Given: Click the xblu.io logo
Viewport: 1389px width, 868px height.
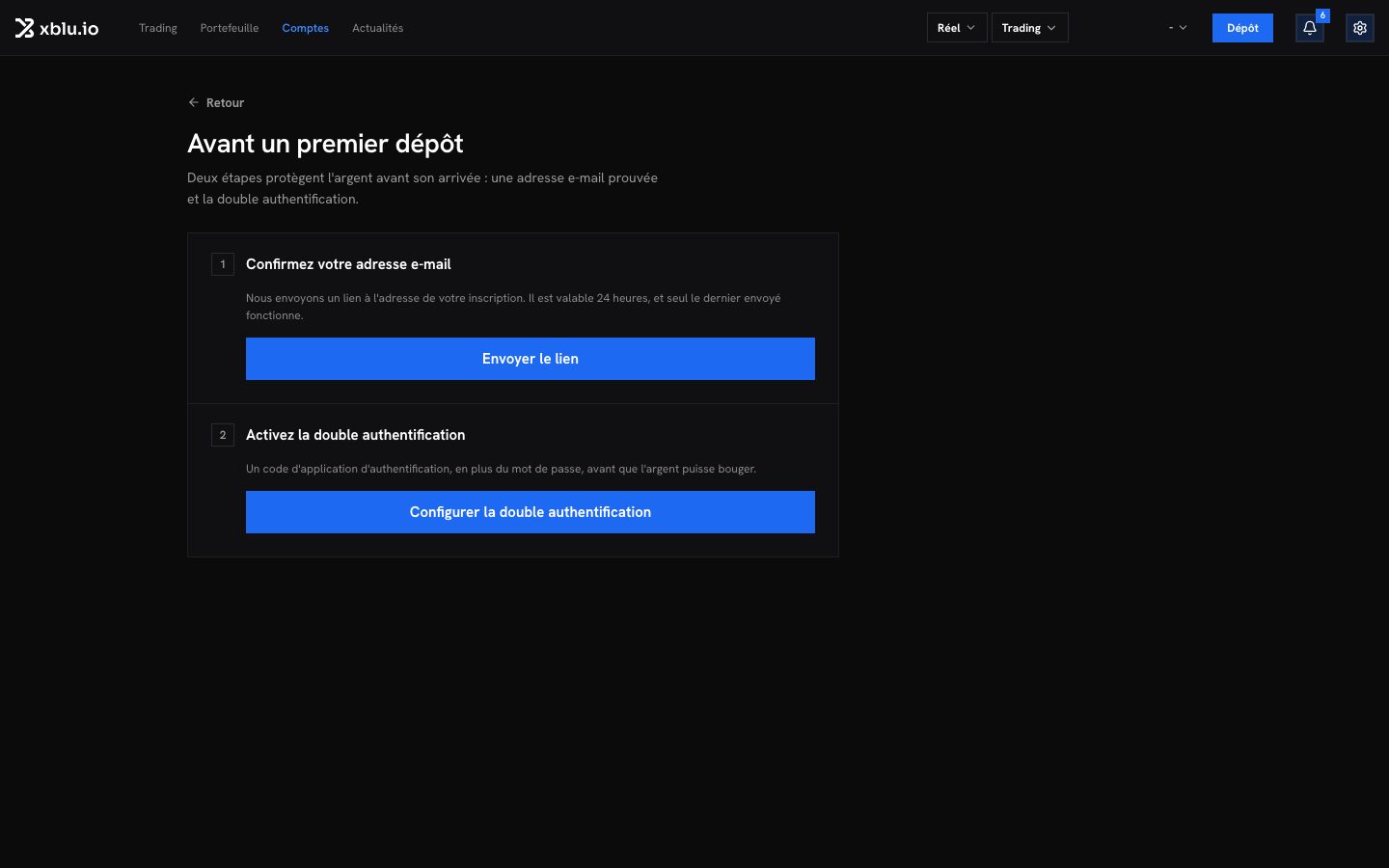Looking at the screenshot, I should pos(57,28).
